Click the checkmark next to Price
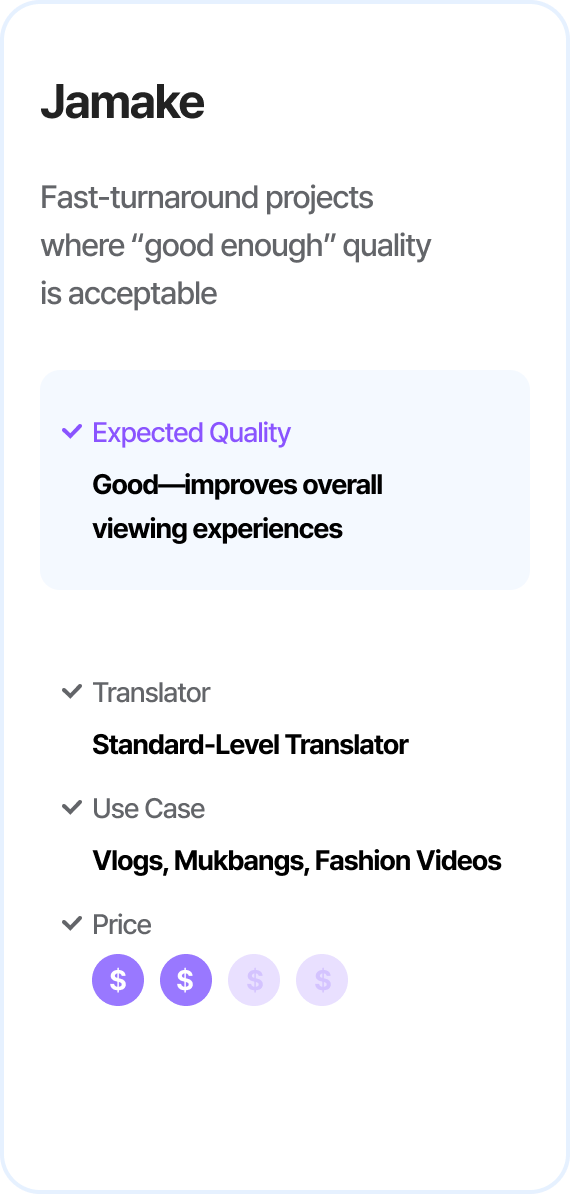The width and height of the screenshot is (570, 1194). pyautogui.click(x=72, y=924)
